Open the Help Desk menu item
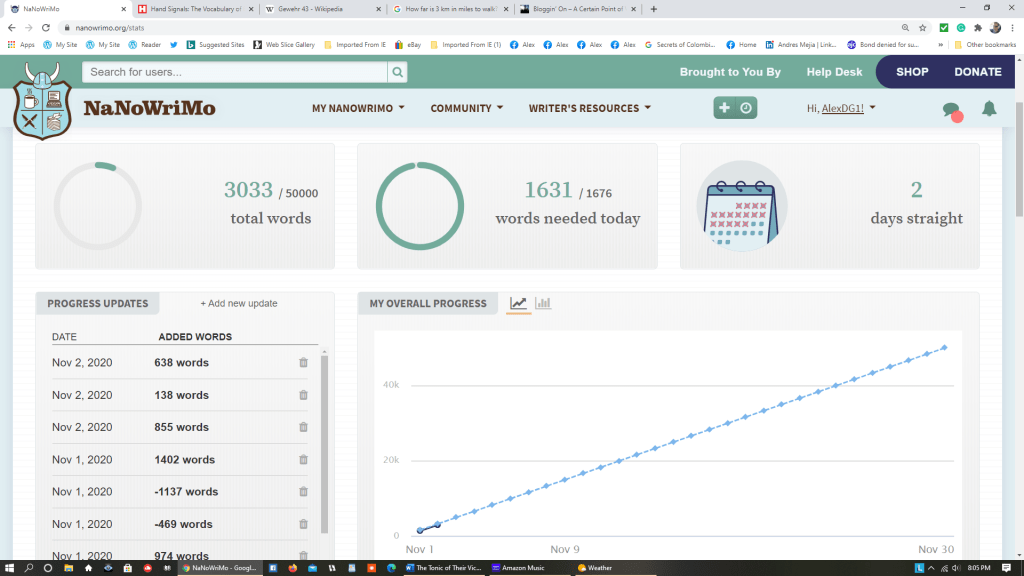Viewport: 1024px width, 576px height. coord(834,72)
